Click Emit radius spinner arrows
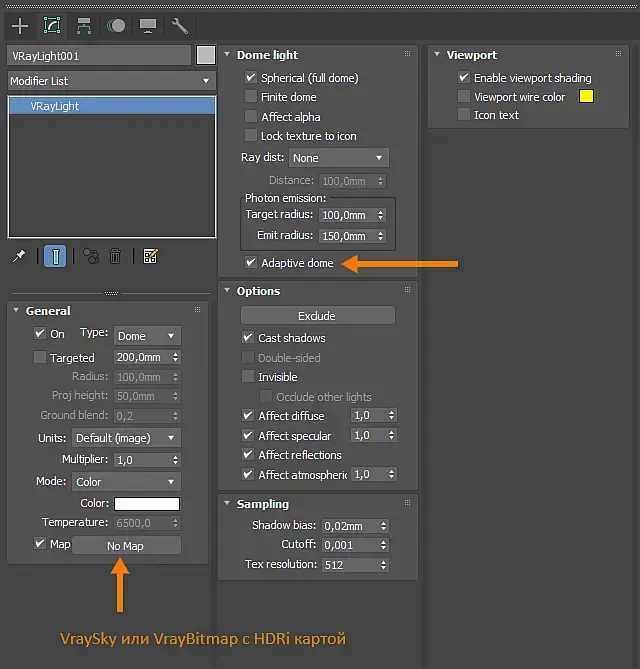640x669 pixels. click(381, 236)
